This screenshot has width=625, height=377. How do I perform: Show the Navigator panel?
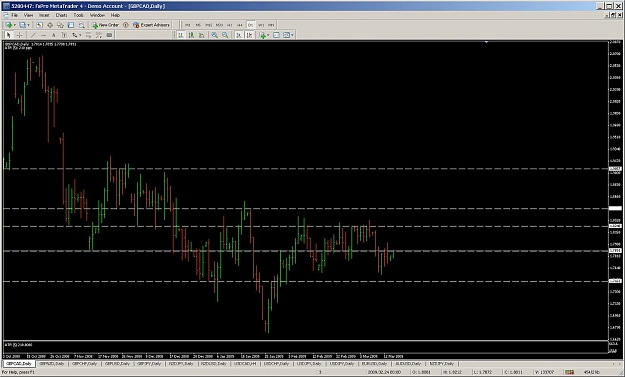click(60, 25)
